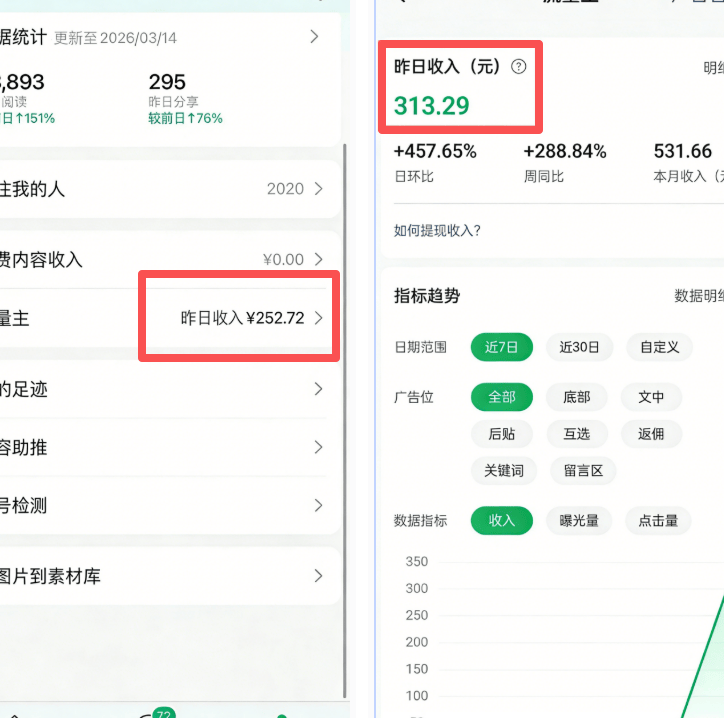Select the 近7日 date range

click(x=502, y=347)
